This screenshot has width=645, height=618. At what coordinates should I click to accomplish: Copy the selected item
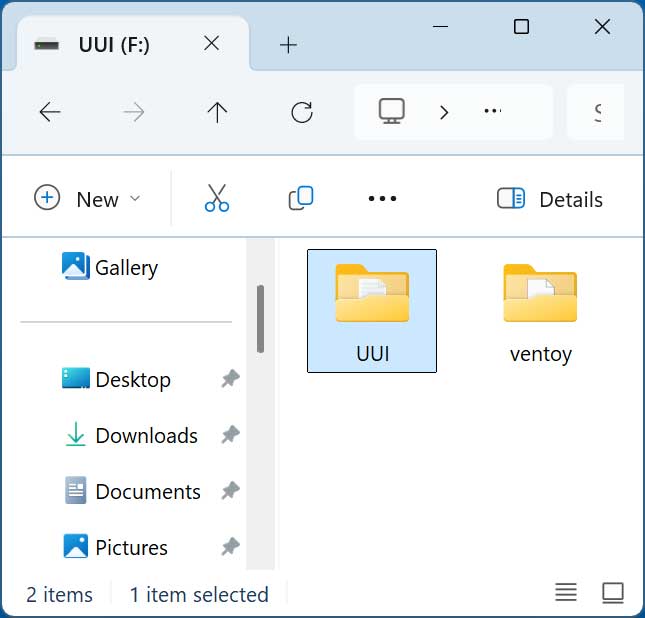301,198
